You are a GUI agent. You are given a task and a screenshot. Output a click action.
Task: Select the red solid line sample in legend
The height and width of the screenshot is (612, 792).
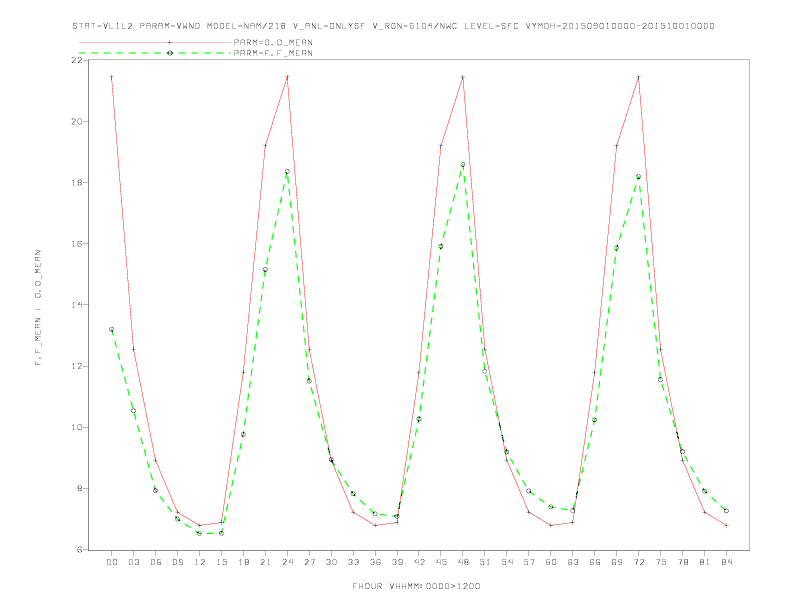[155, 42]
